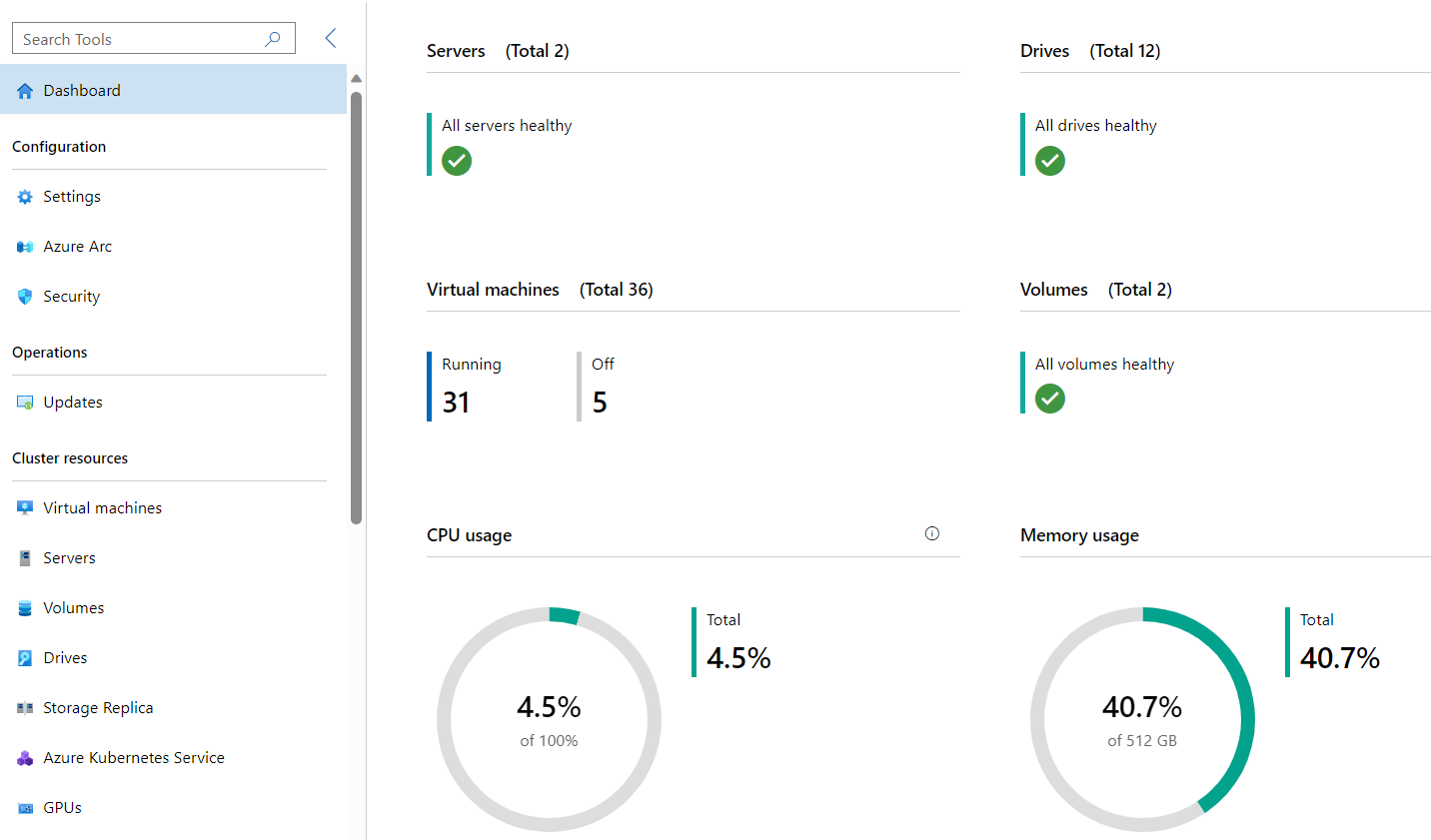Viewport: 1431px width, 840px height.
Task: Click the Volumes database icon
Action: [25, 608]
